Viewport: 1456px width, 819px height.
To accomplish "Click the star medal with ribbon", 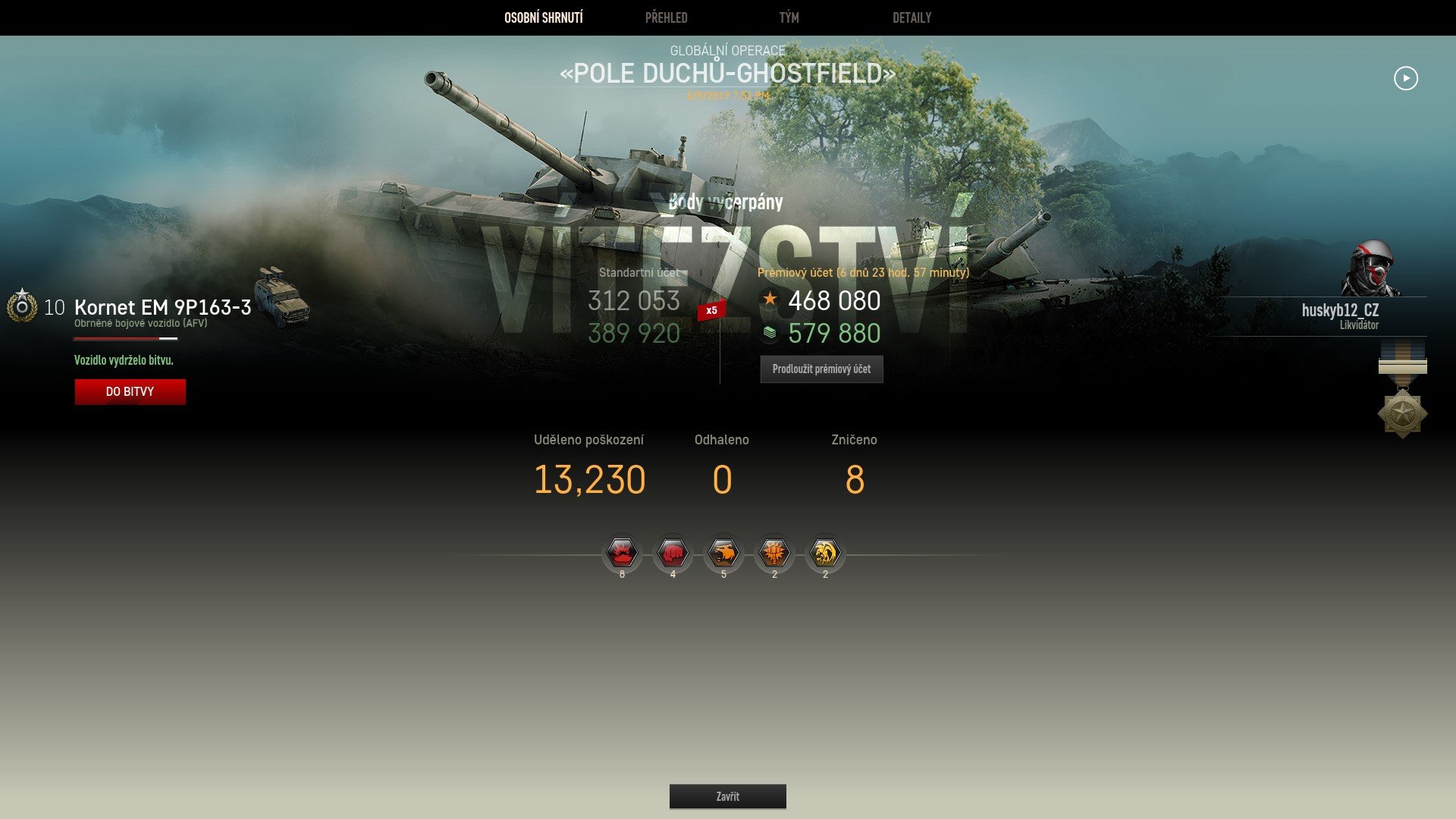I will 1402,389.
